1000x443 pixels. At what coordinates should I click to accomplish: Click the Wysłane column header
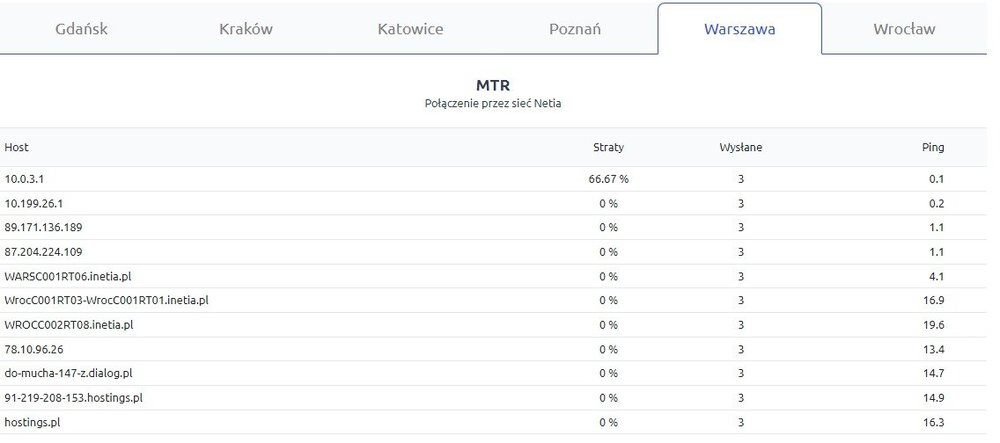click(741, 147)
